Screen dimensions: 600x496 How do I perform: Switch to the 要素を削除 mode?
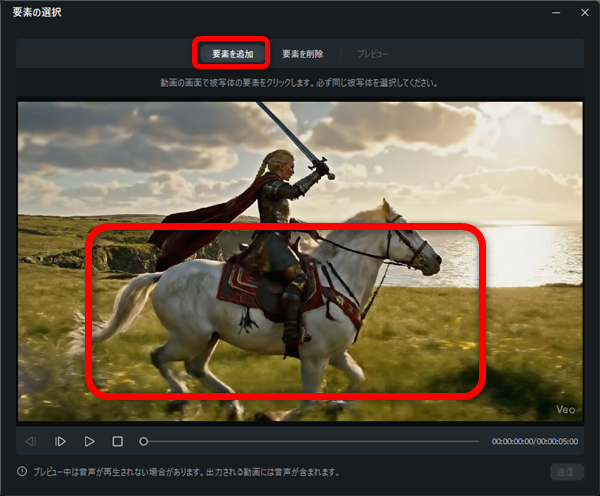(302, 53)
